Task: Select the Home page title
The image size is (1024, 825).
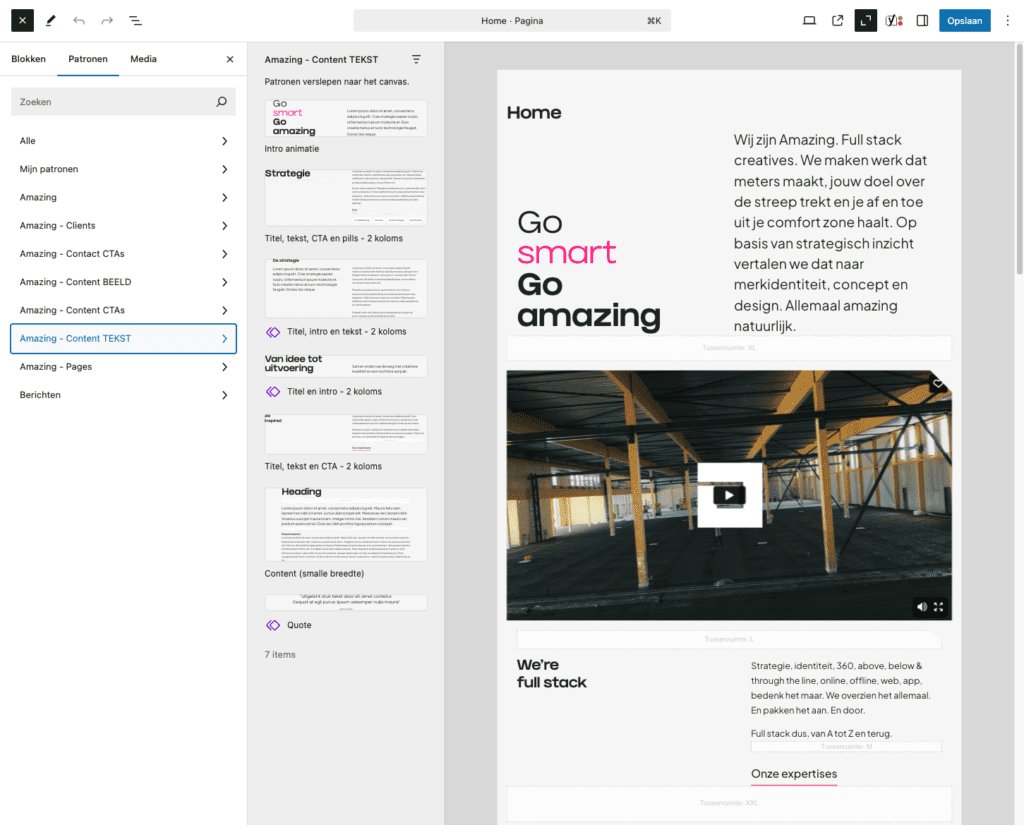Action: click(x=534, y=112)
